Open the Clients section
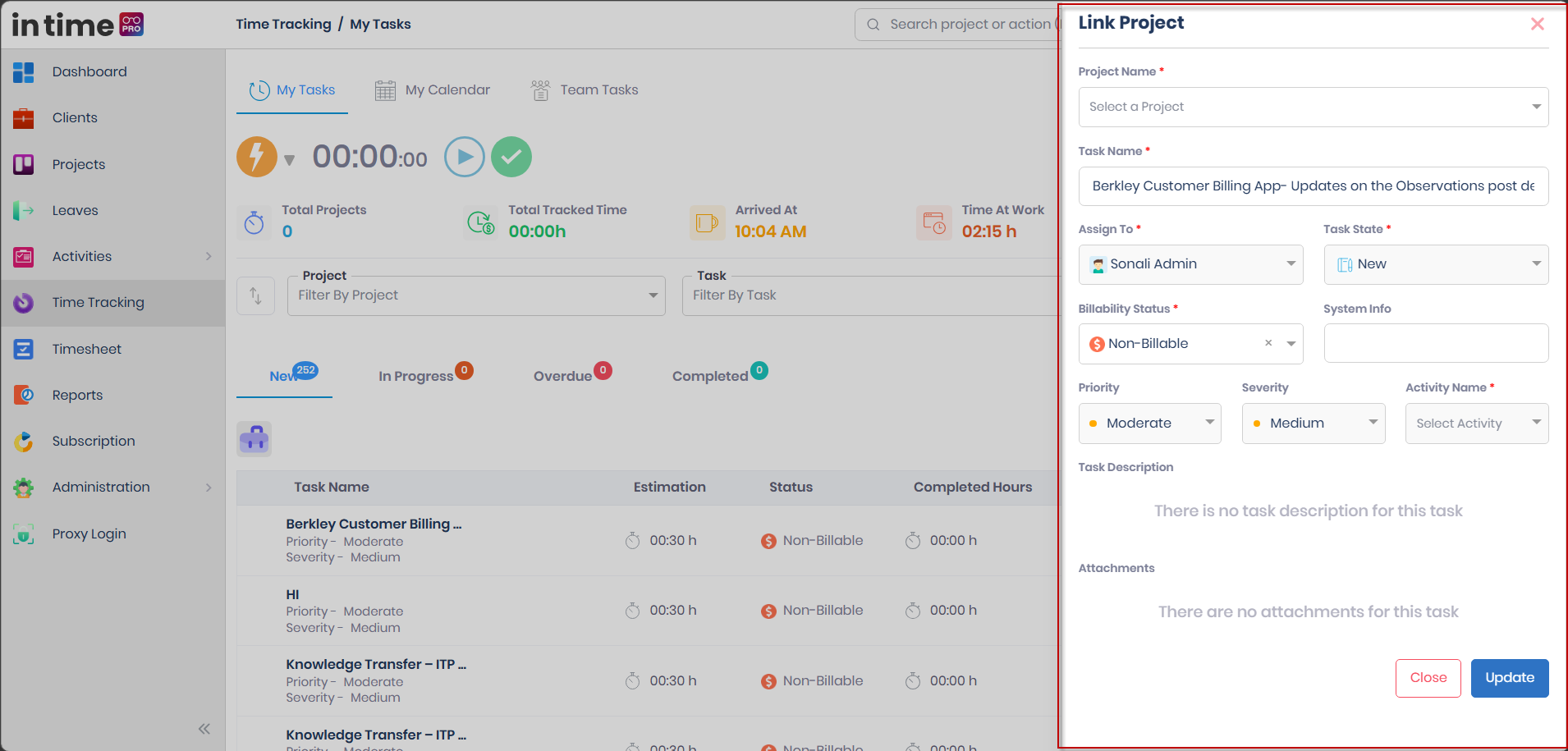1568x751 pixels. click(x=75, y=117)
